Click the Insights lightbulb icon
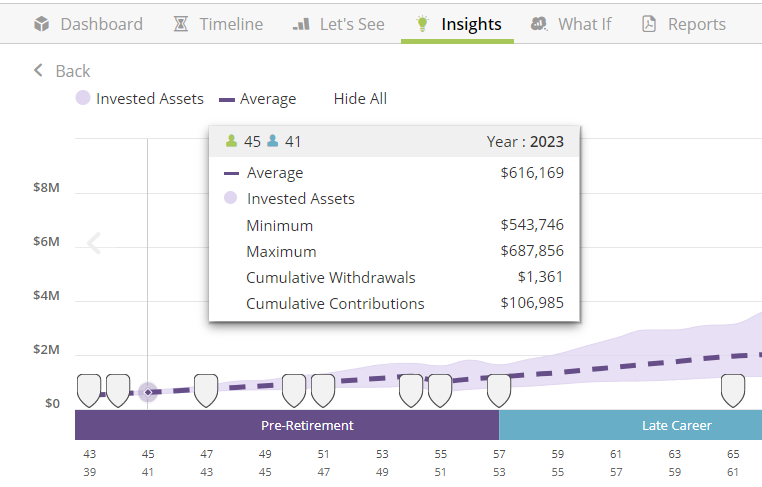 pyautogui.click(x=423, y=23)
